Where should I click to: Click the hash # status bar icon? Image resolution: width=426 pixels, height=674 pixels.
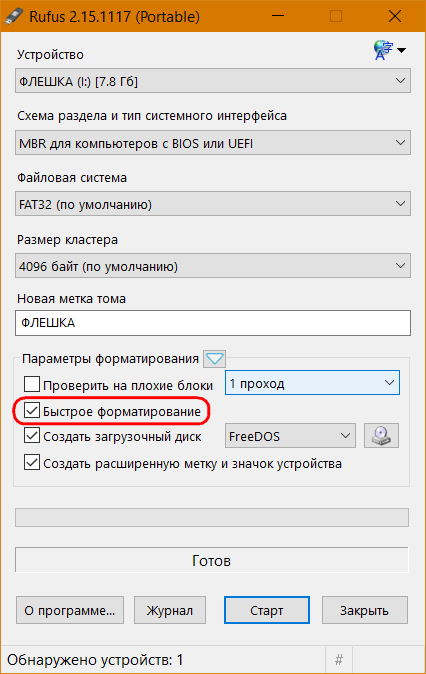point(339,659)
